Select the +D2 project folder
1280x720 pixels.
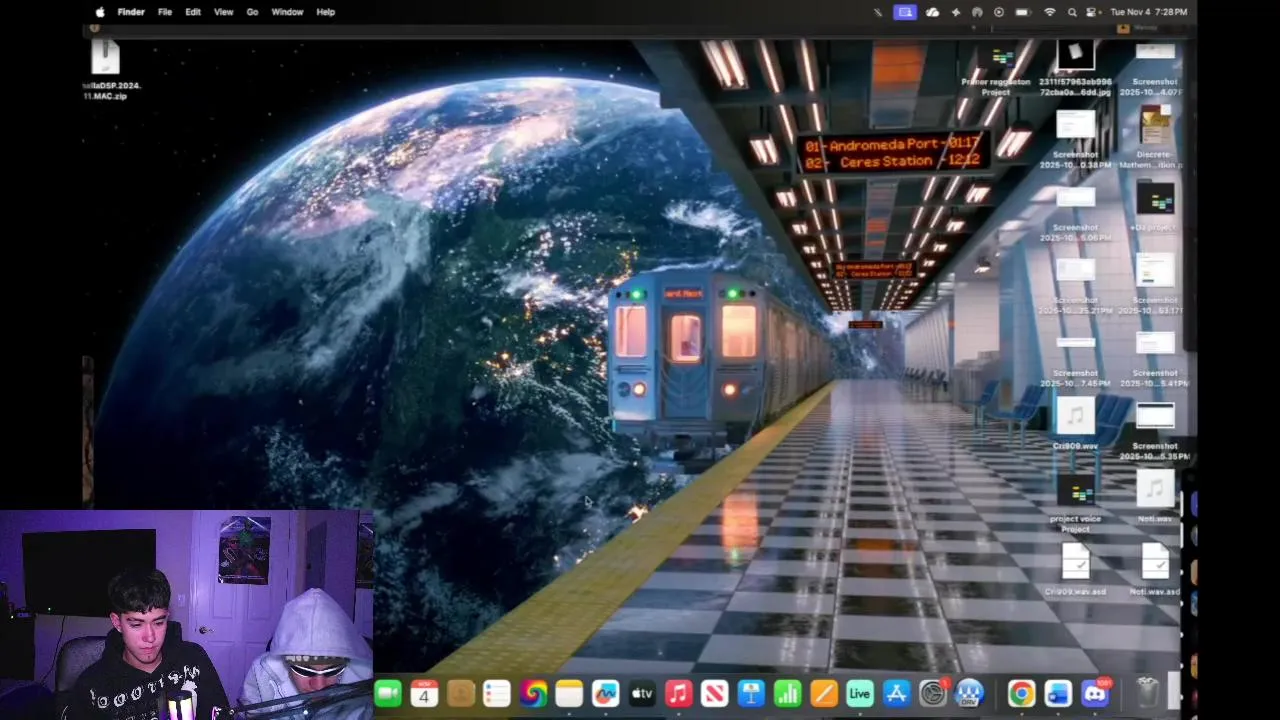pyautogui.click(x=1155, y=200)
